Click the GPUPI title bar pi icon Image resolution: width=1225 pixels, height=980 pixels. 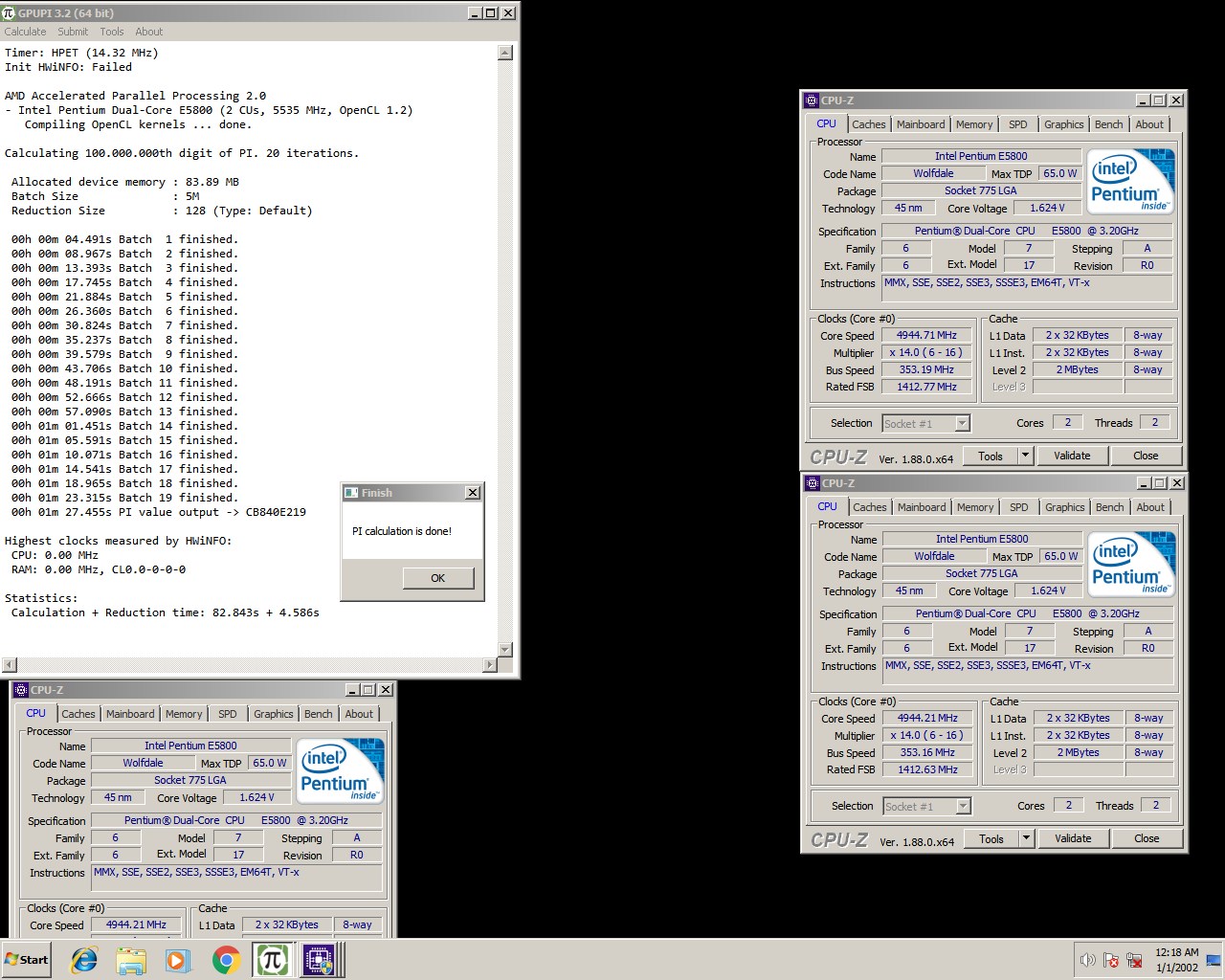coord(10,12)
